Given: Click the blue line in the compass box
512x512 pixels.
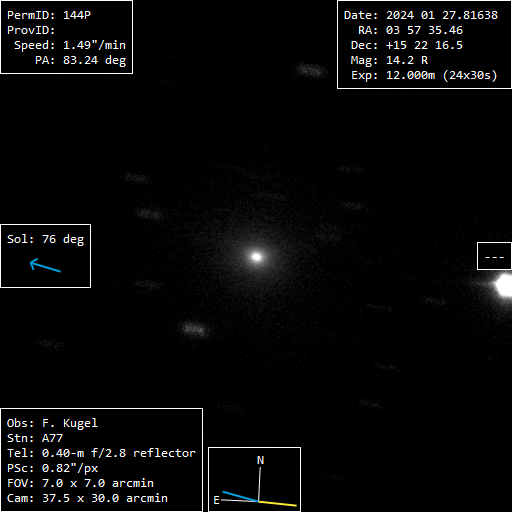Looking at the screenshot, I should pyautogui.click(x=240, y=496).
